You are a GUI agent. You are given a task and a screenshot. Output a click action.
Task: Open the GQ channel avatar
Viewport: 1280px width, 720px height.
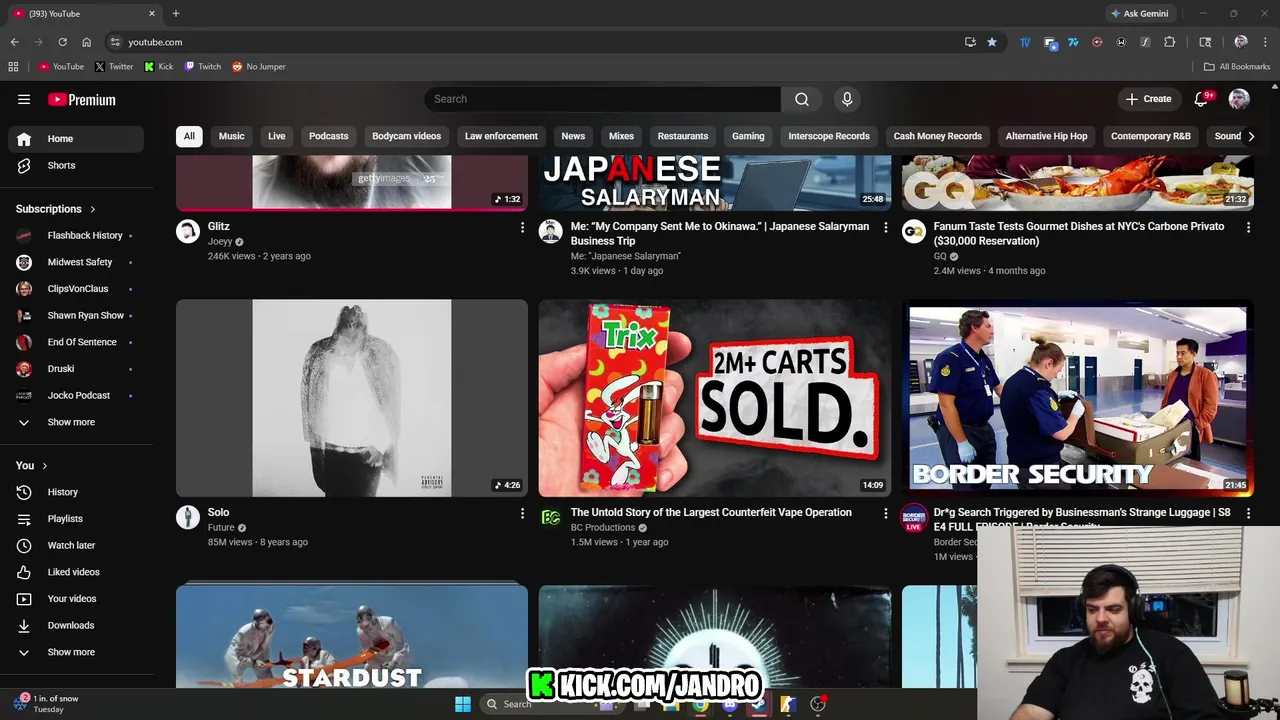coord(913,232)
